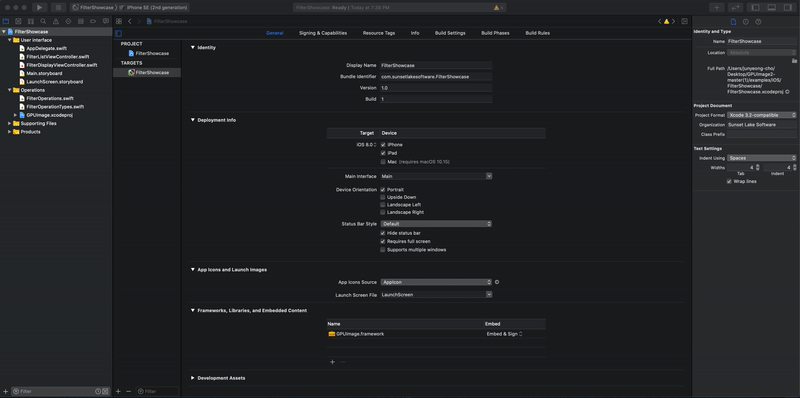Click the Library plus button
This screenshot has width=800, height=398.
(716, 8)
